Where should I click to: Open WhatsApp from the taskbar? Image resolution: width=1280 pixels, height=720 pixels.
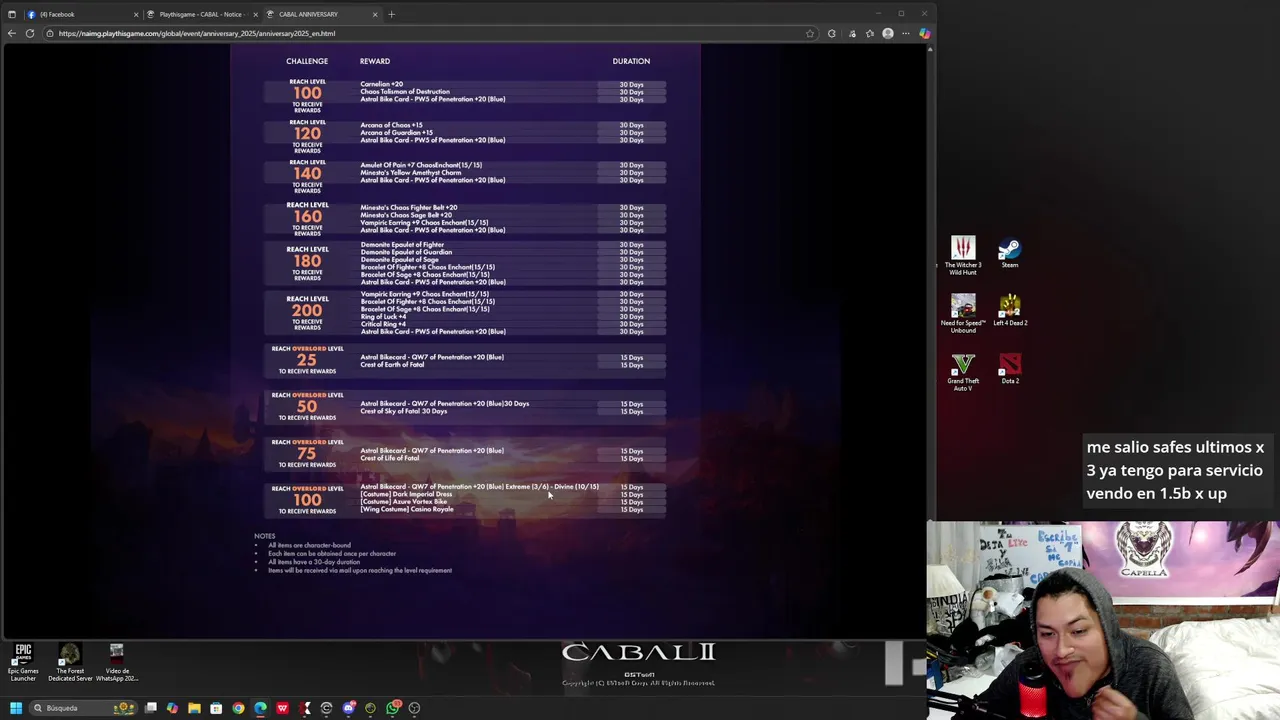coord(393,708)
